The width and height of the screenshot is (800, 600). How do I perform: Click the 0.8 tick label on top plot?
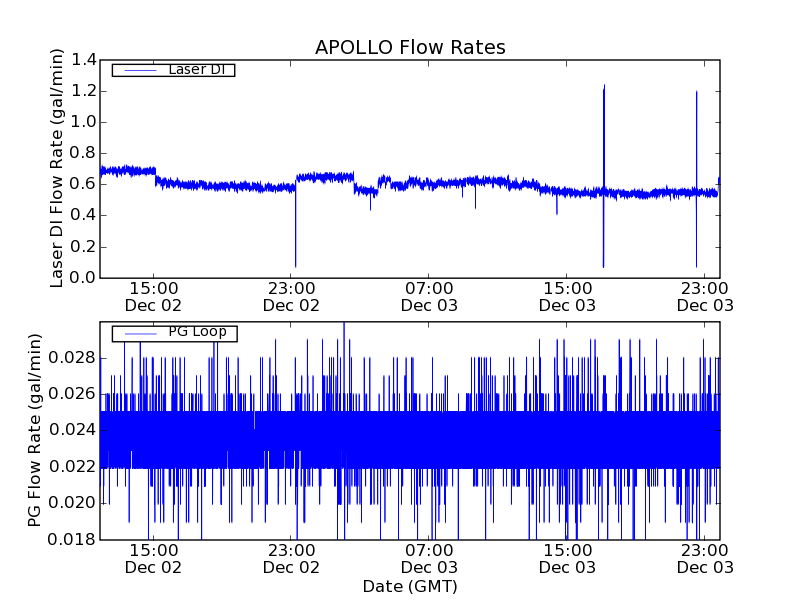pos(84,154)
